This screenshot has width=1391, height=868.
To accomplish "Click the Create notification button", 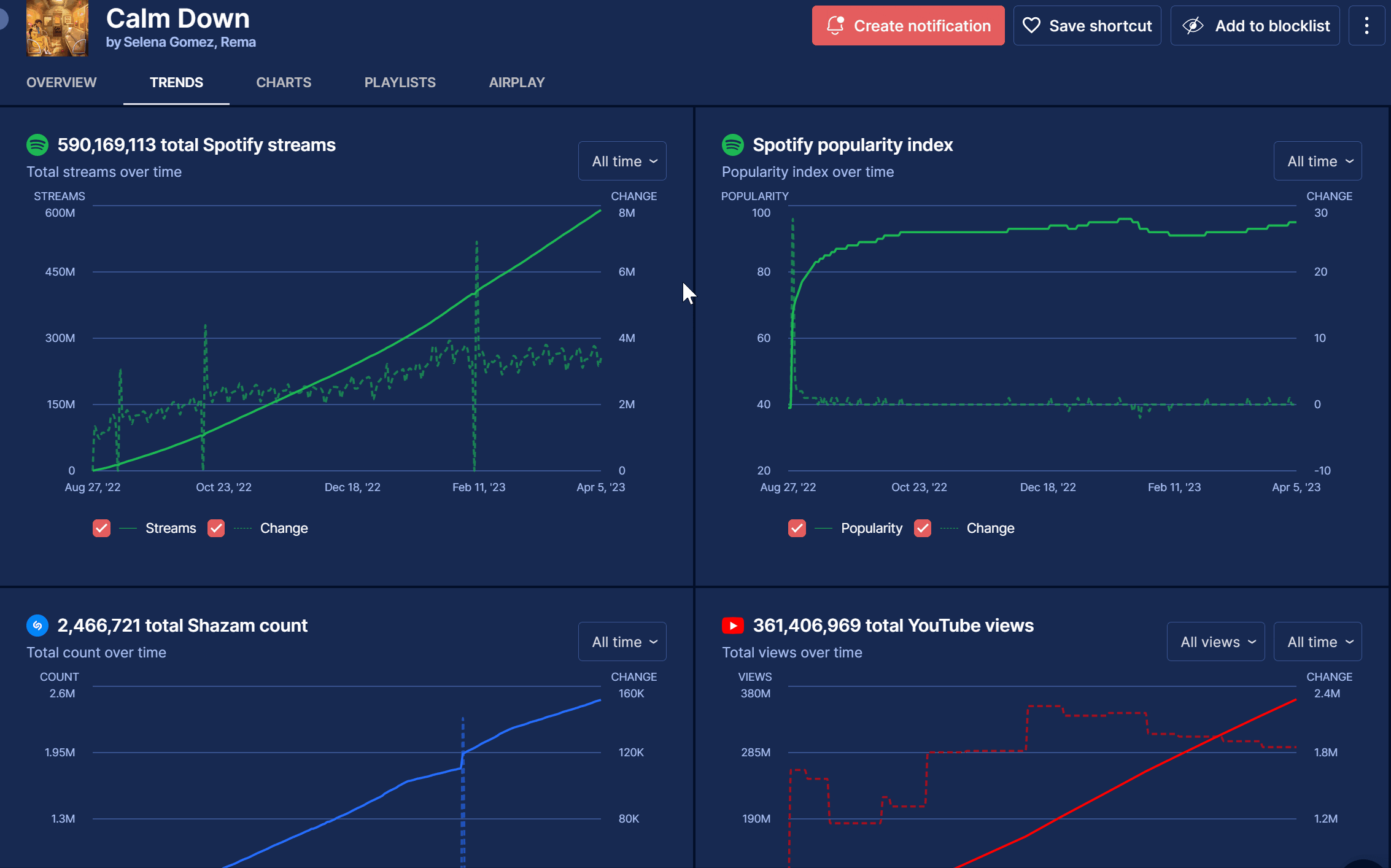I will [908, 26].
